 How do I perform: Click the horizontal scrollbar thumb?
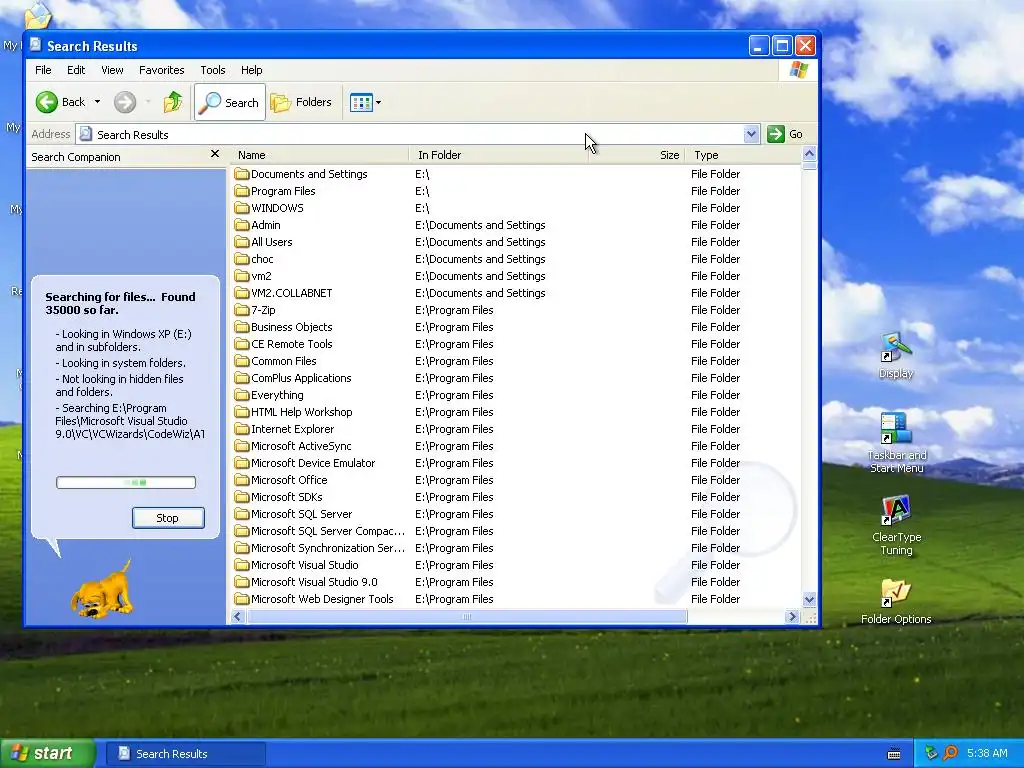(466, 616)
